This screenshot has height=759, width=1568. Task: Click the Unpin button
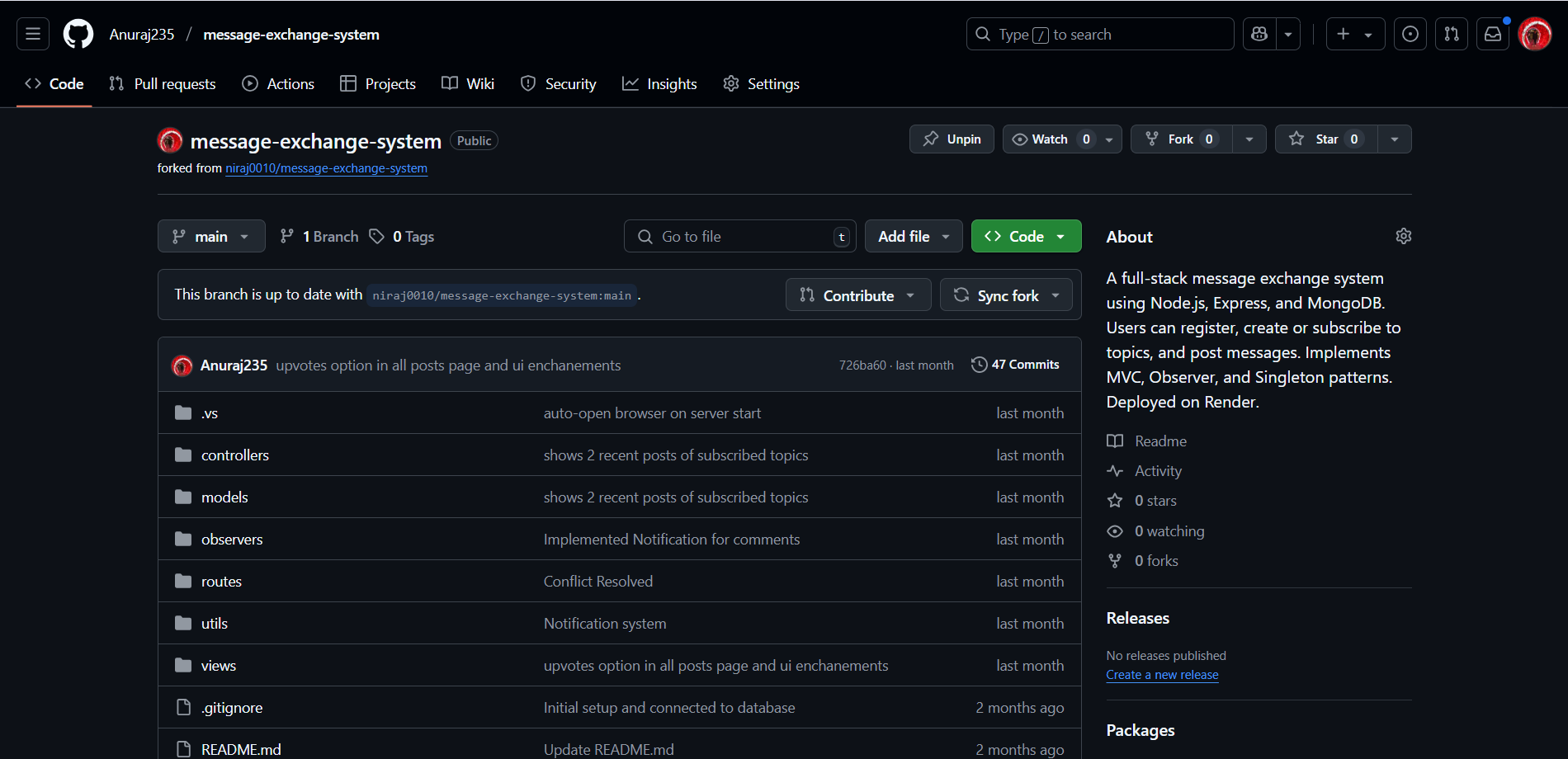(x=951, y=139)
